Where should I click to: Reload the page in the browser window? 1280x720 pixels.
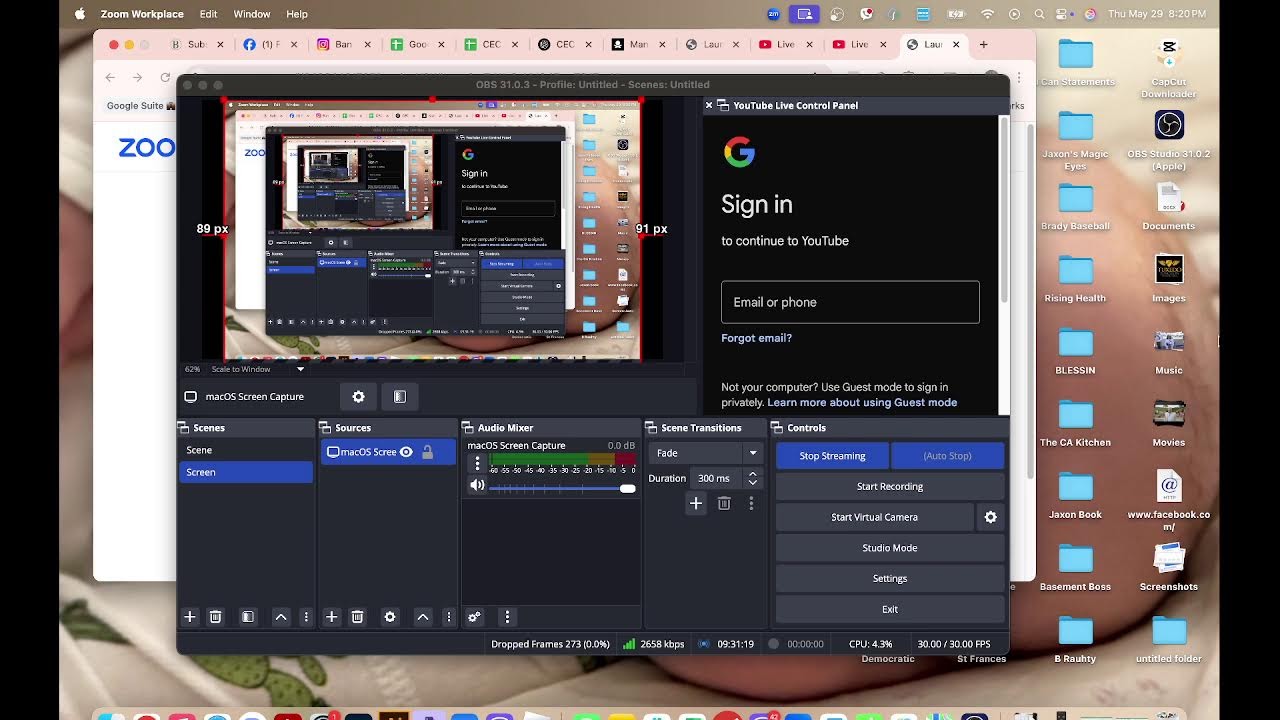pyautogui.click(x=165, y=78)
